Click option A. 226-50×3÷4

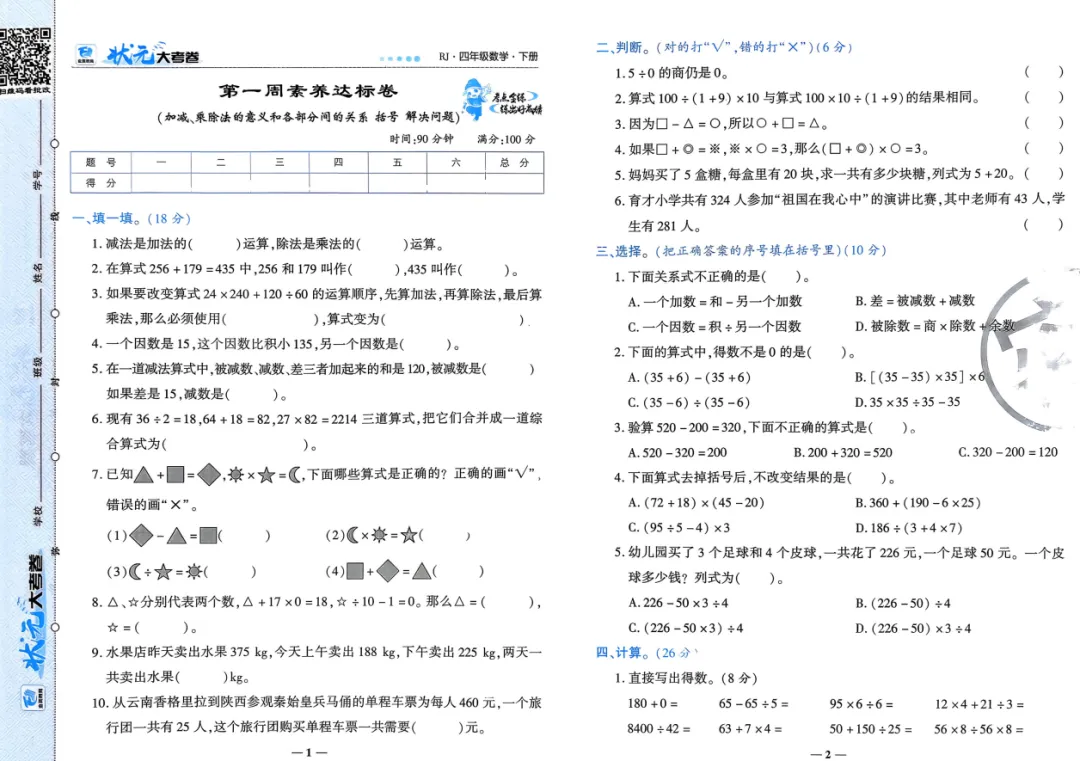click(x=678, y=603)
